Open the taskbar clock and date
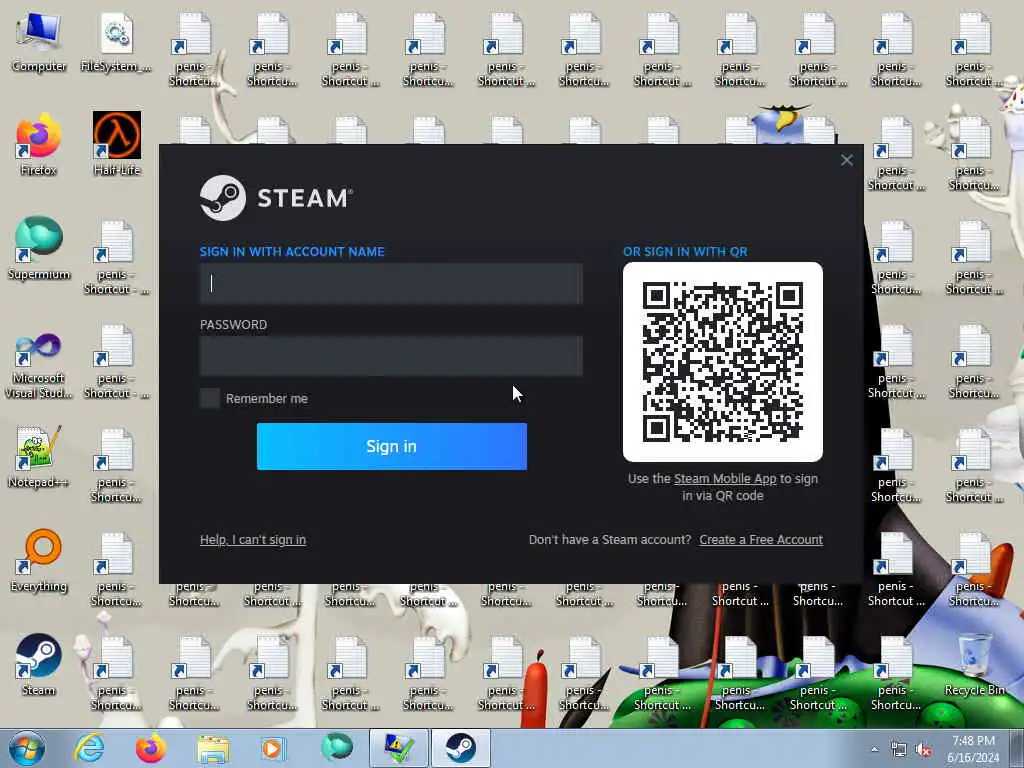The width and height of the screenshot is (1024, 768). click(973, 749)
